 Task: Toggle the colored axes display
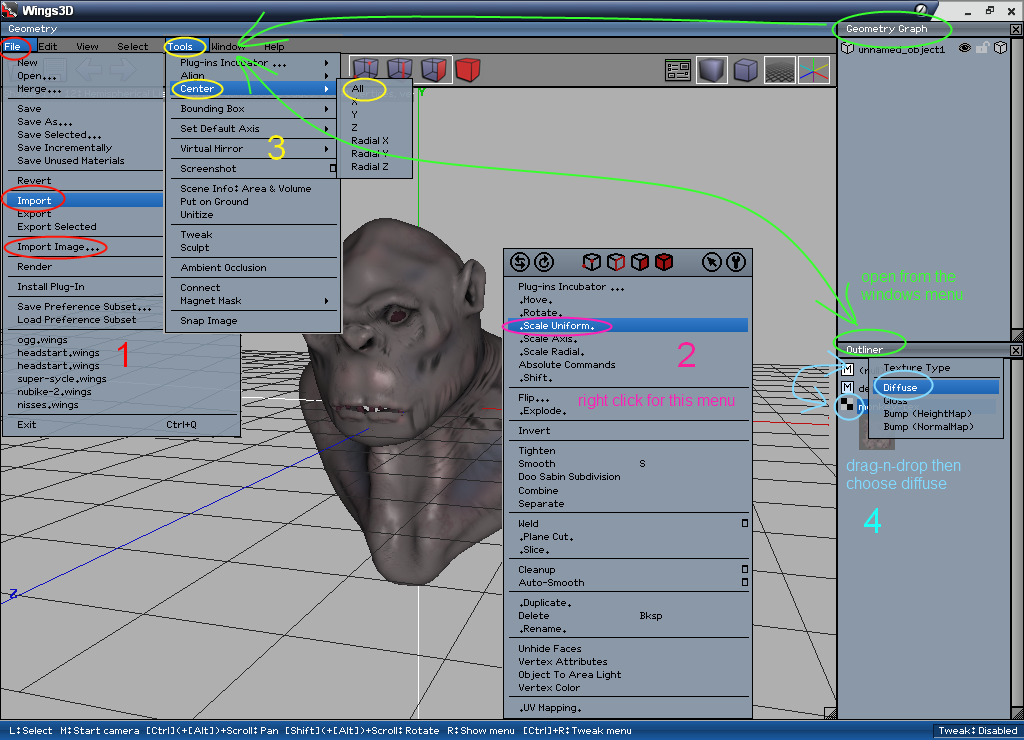(x=814, y=70)
